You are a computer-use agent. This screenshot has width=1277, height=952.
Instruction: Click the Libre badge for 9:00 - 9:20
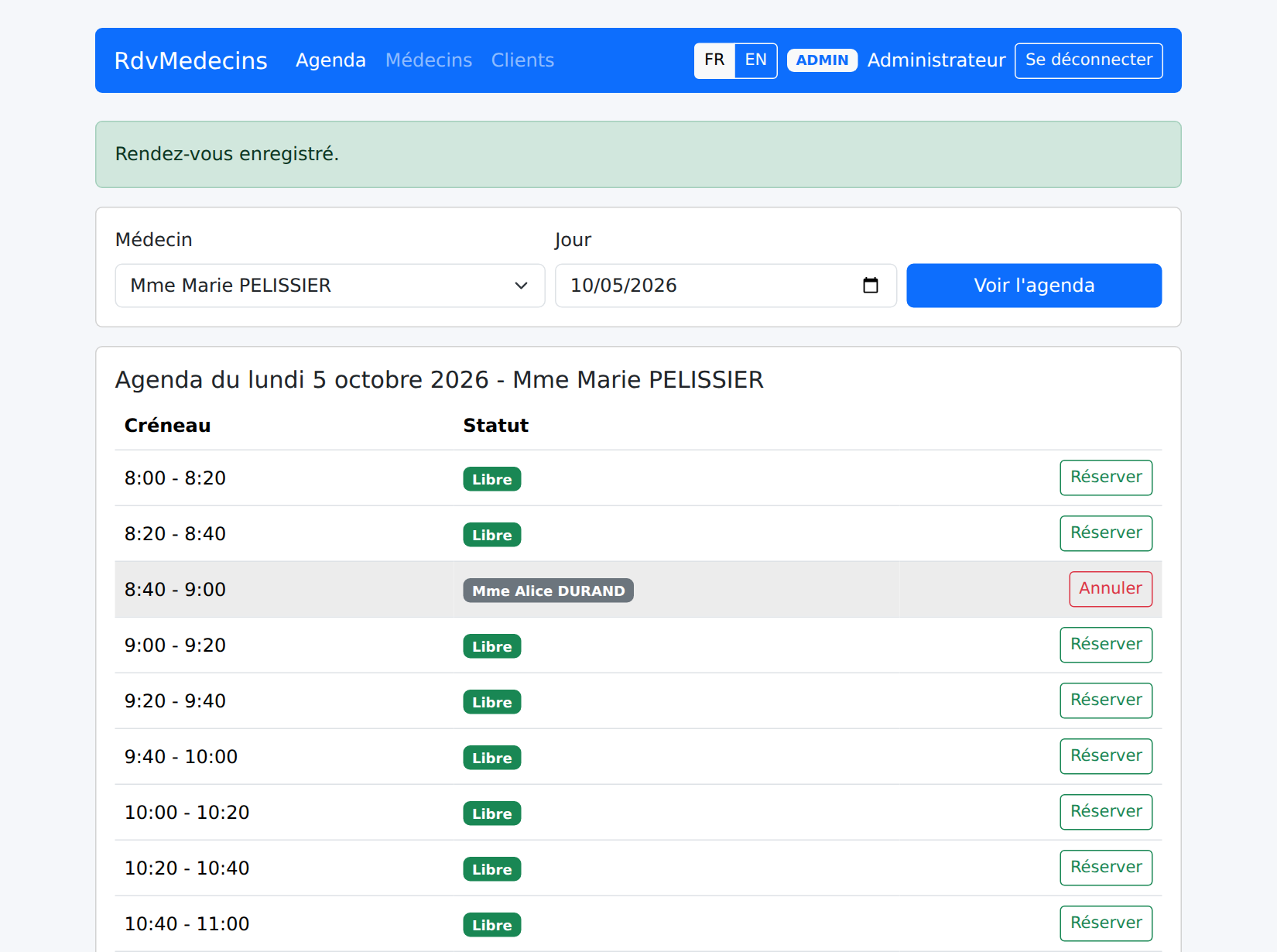(492, 646)
